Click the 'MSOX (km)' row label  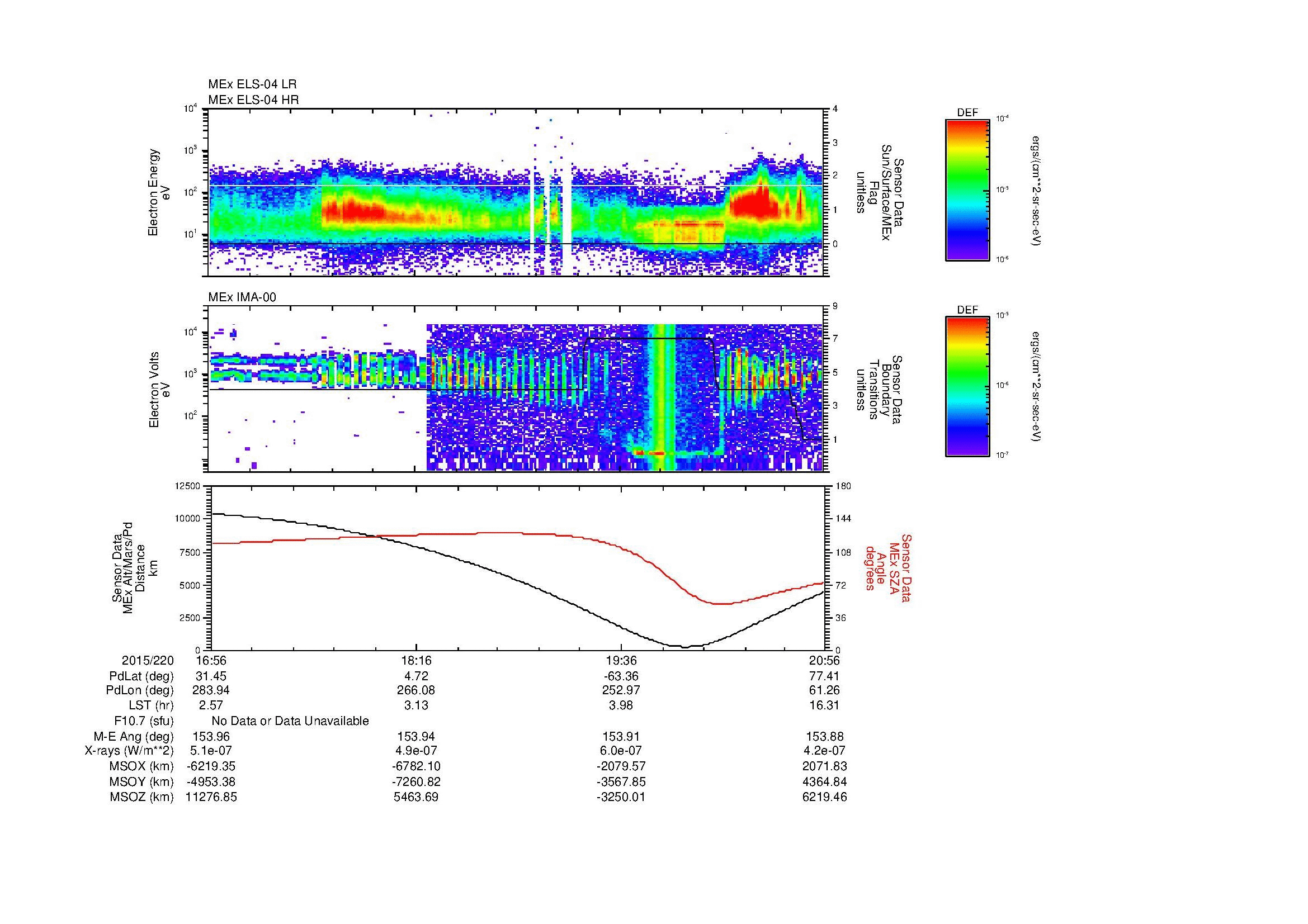(x=141, y=766)
